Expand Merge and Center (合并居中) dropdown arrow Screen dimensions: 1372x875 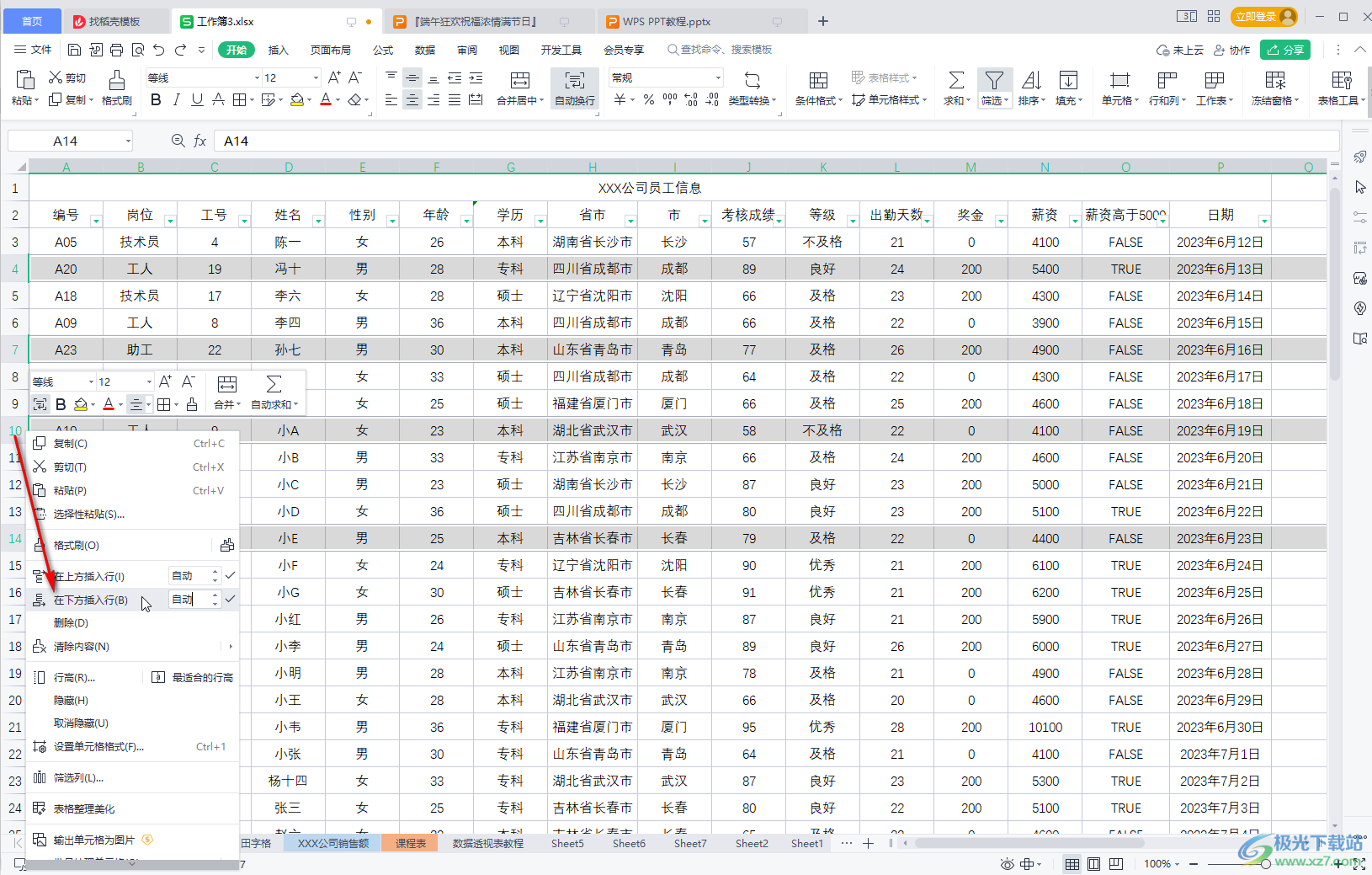pos(542,101)
